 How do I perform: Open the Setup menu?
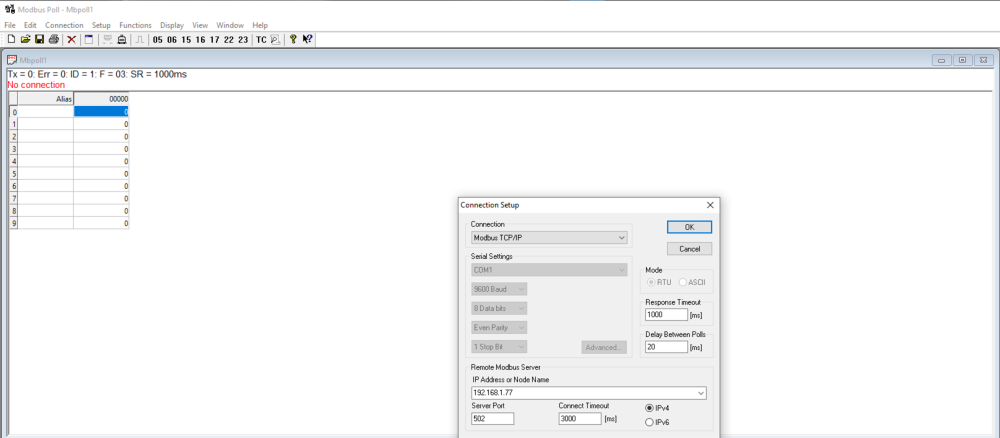pos(101,26)
